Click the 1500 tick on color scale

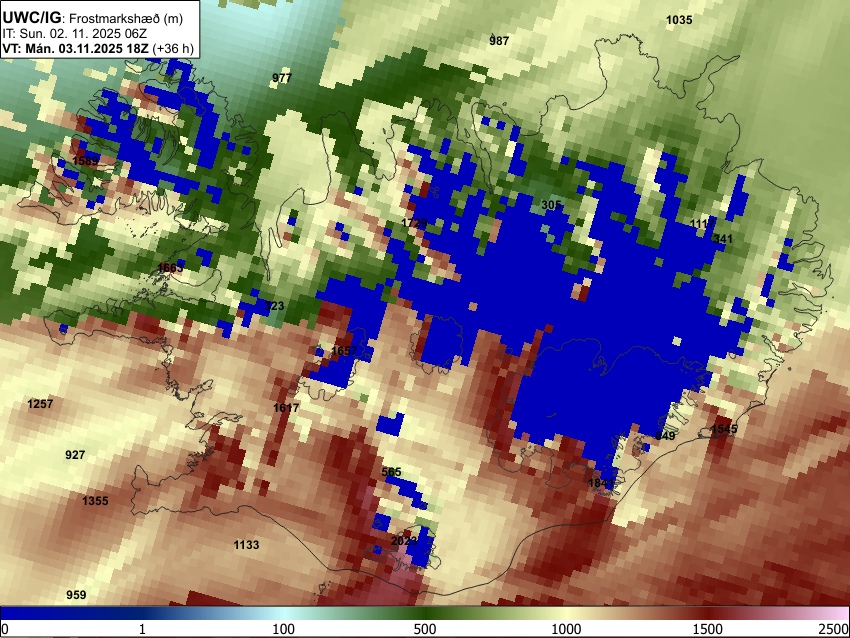tap(708, 629)
